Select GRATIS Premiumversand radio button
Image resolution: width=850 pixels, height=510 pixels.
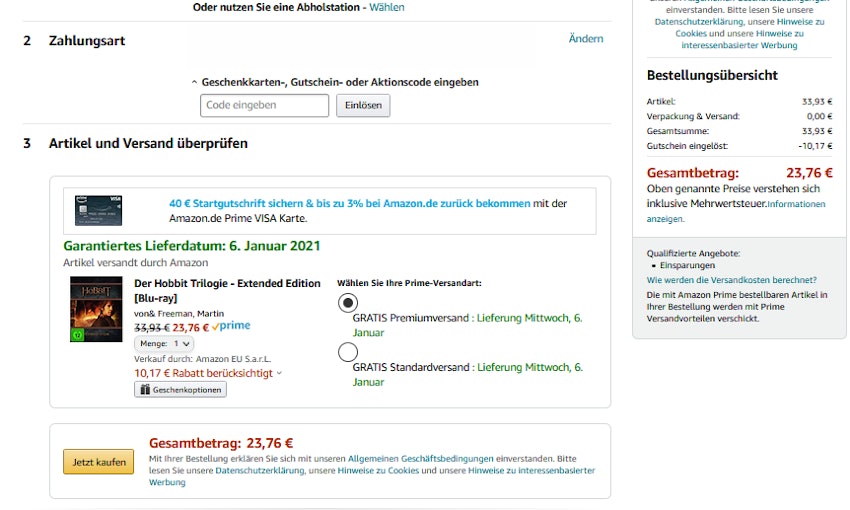tap(347, 303)
